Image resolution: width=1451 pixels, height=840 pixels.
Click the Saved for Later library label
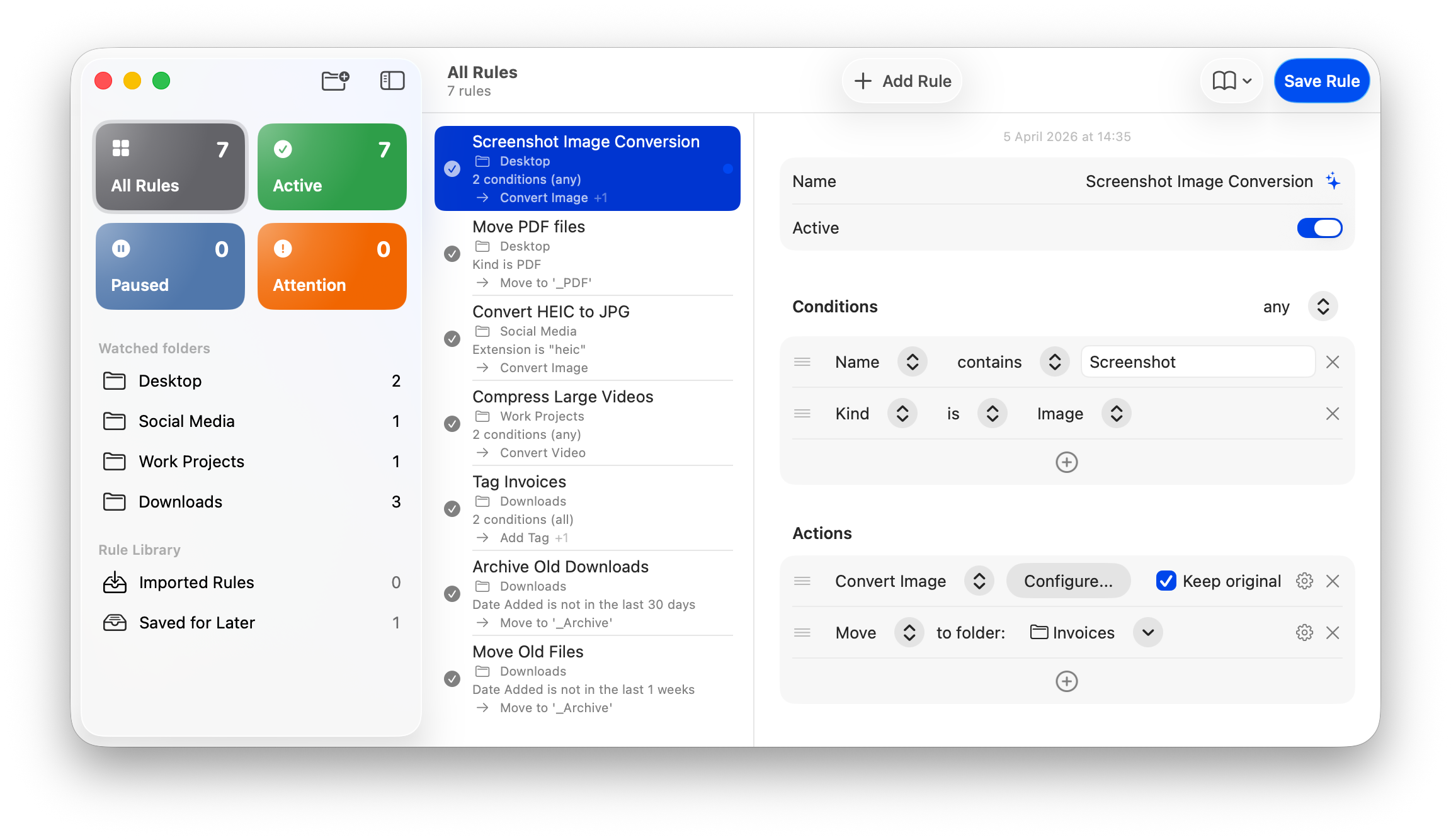[197, 623]
